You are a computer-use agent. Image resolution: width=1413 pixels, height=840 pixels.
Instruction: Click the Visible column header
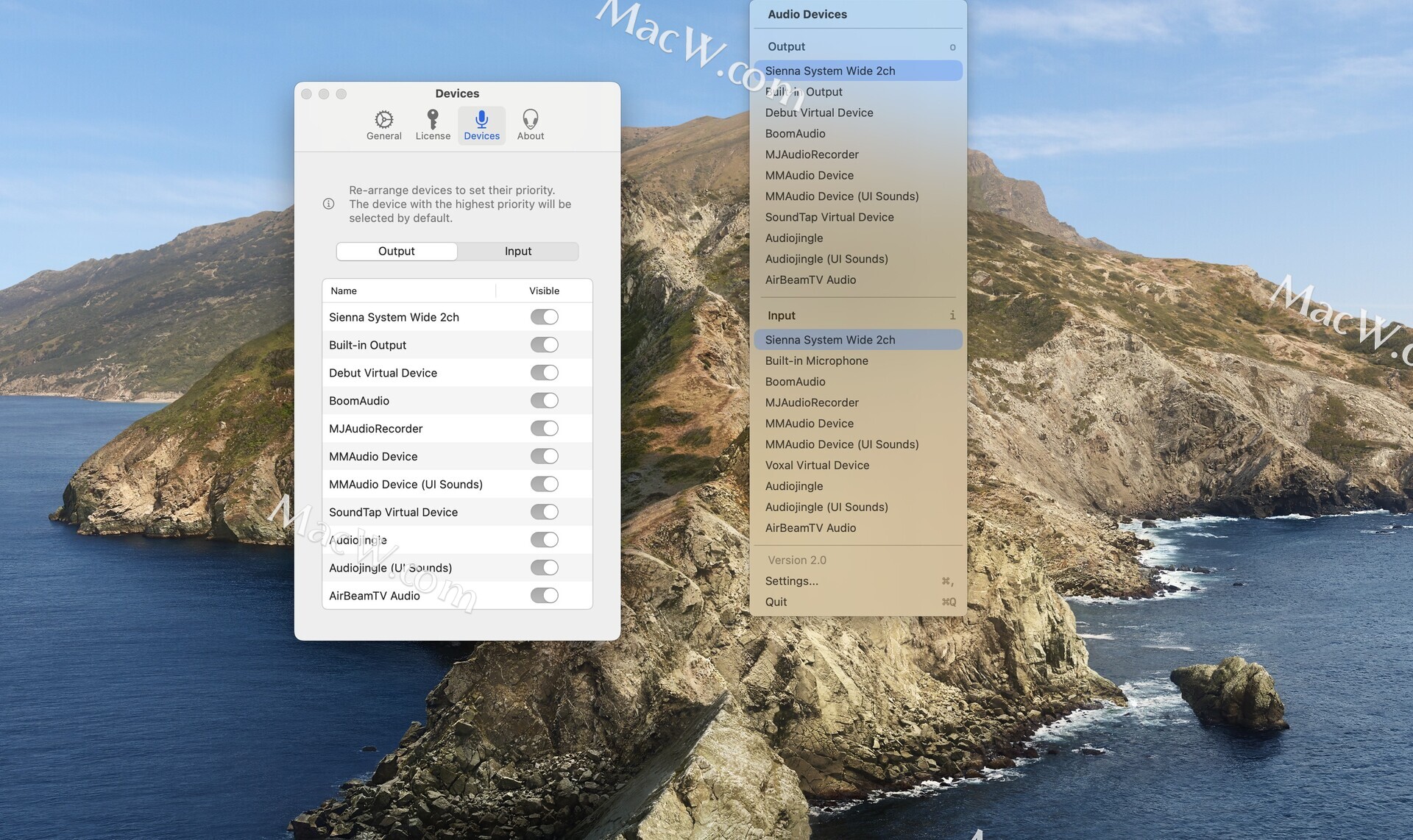pyautogui.click(x=544, y=291)
